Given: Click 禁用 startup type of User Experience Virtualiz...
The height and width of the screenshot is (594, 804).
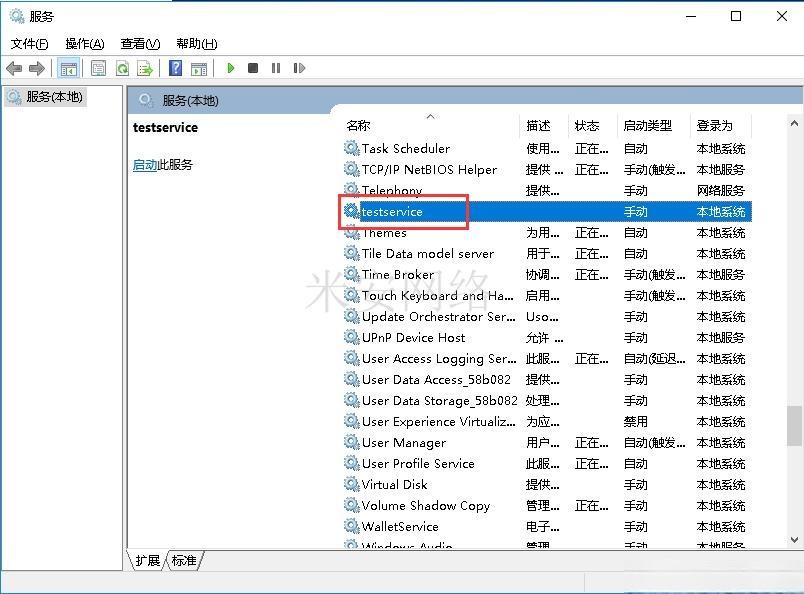Looking at the screenshot, I should (x=636, y=422).
